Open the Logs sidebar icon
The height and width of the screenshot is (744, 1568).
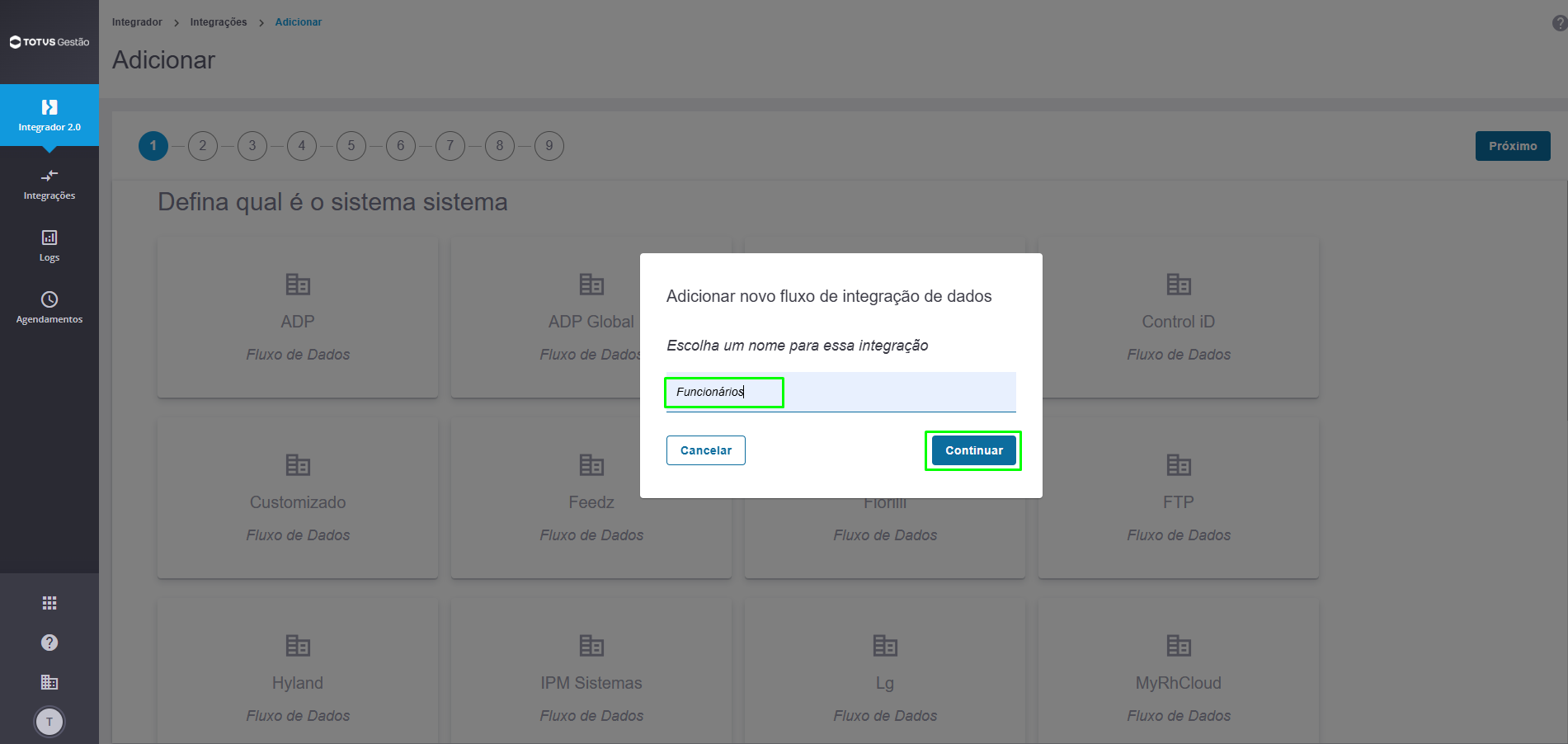(49, 238)
